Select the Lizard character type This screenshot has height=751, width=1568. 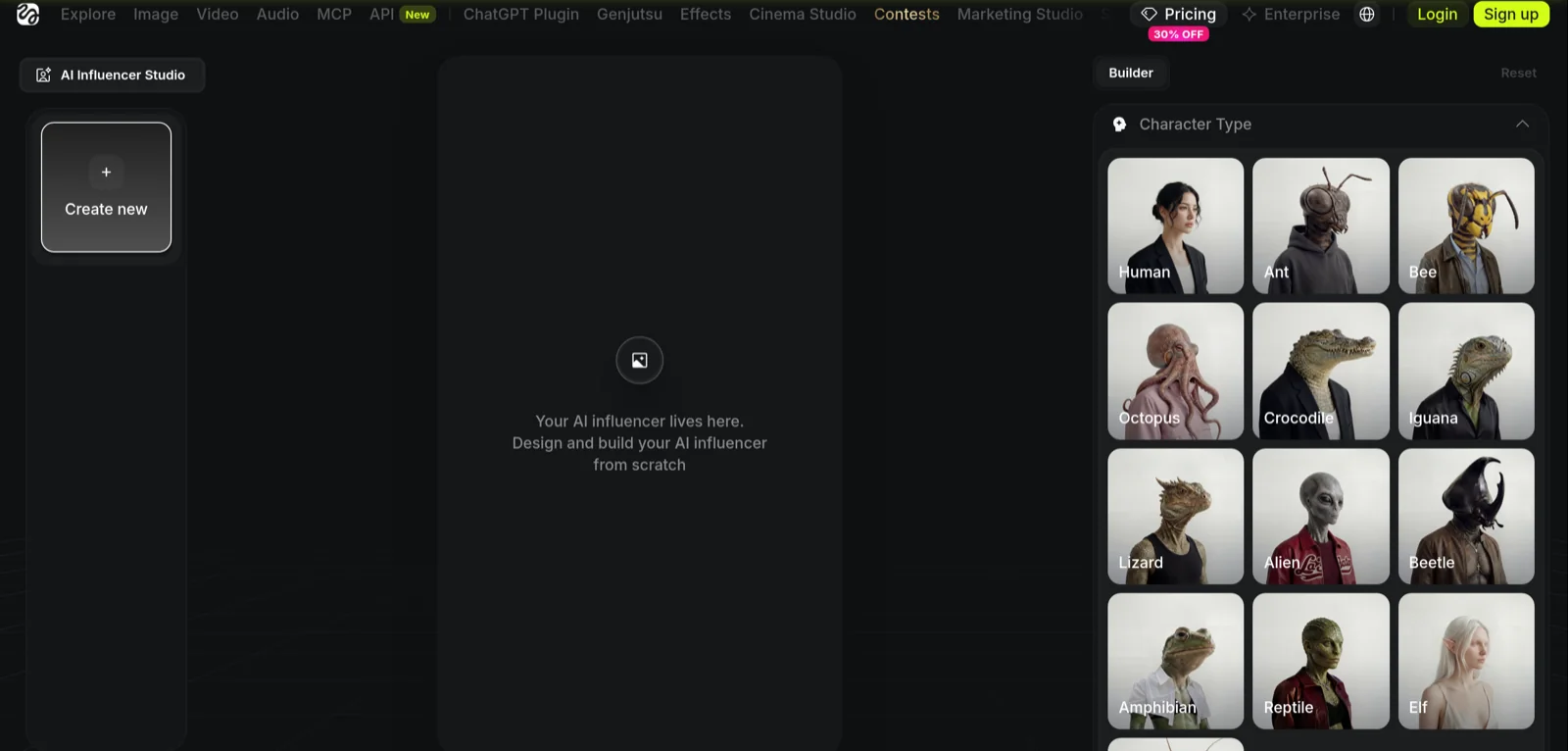point(1175,516)
